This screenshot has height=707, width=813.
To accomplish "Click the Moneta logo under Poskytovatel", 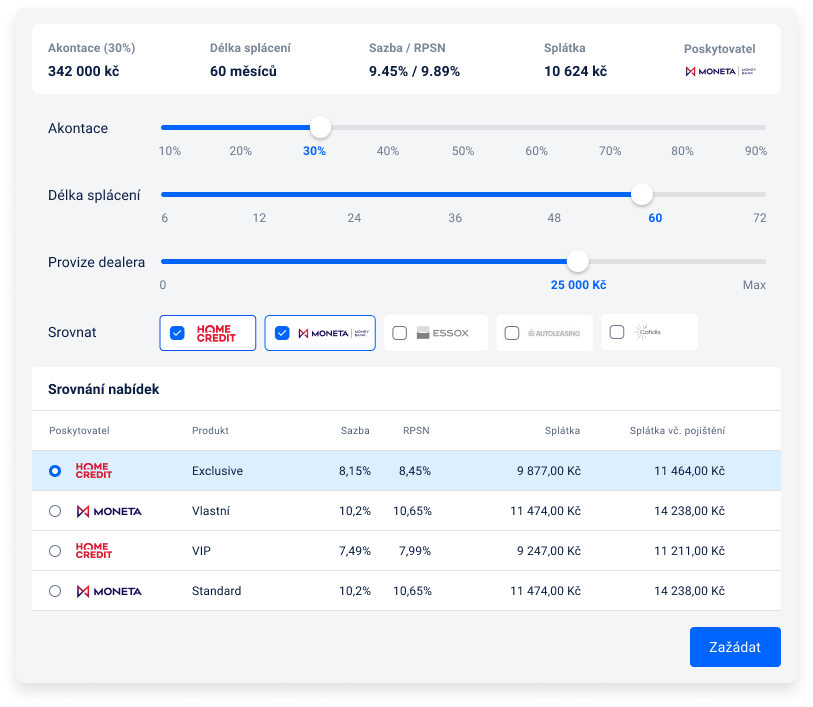I will coord(719,72).
